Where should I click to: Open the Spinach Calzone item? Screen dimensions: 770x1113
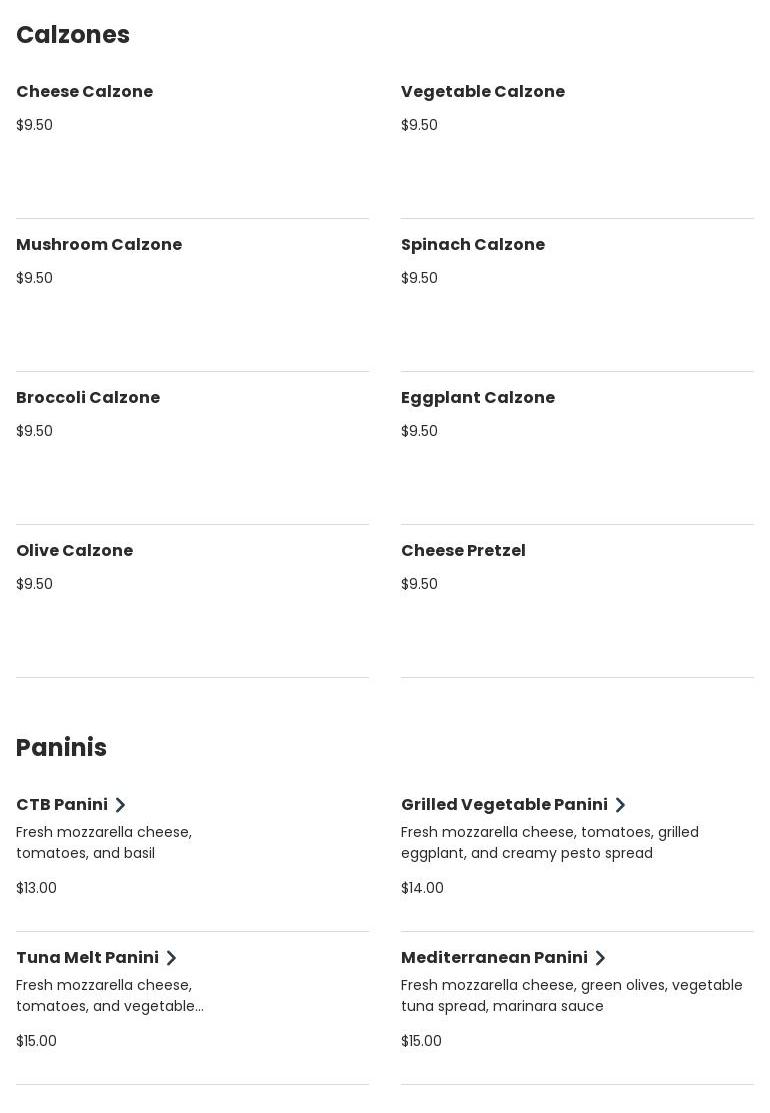pyautogui.click(x=473, y=245)
